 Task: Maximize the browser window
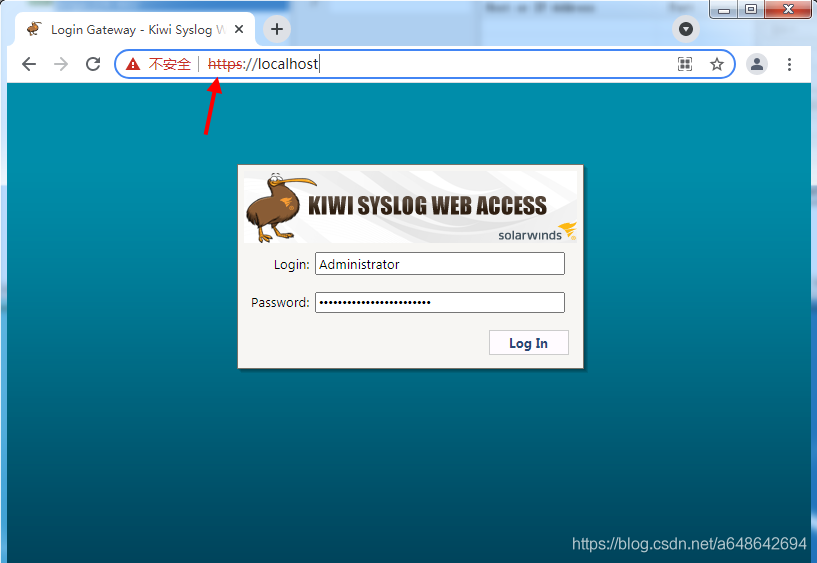(x=750, y=9)
